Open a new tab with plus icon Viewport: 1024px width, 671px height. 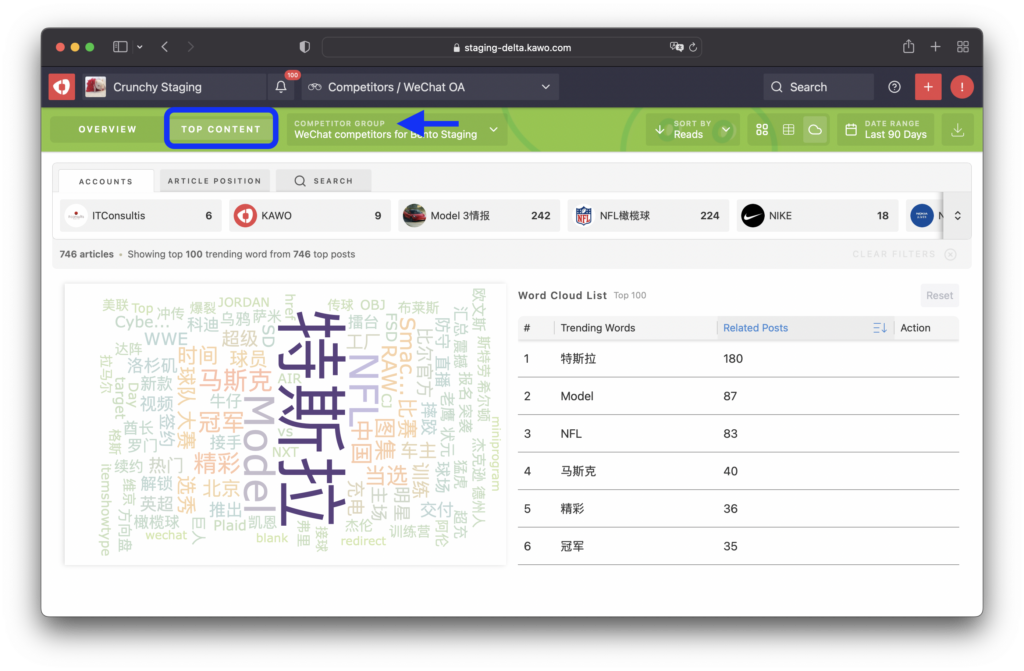[935, 47]
